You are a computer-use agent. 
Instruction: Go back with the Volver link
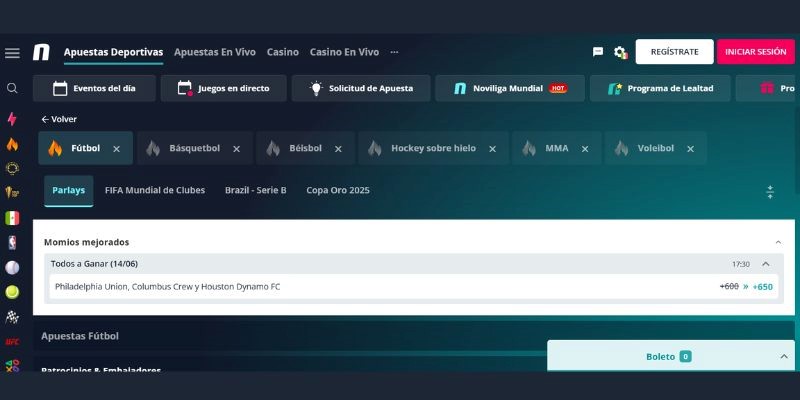(58, 119)
